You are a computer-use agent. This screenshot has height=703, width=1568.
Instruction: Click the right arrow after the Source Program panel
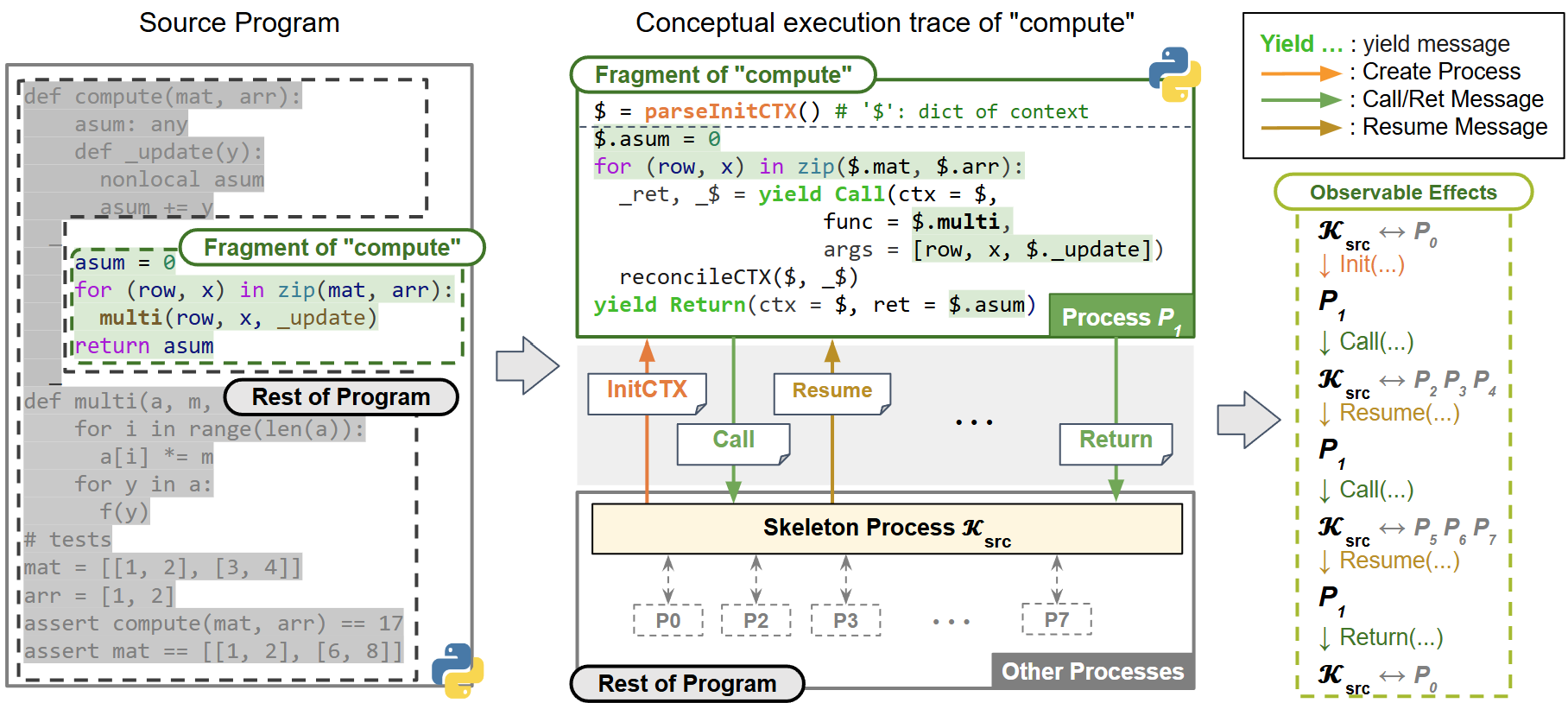pyautogui.click(x=528, y=365)
